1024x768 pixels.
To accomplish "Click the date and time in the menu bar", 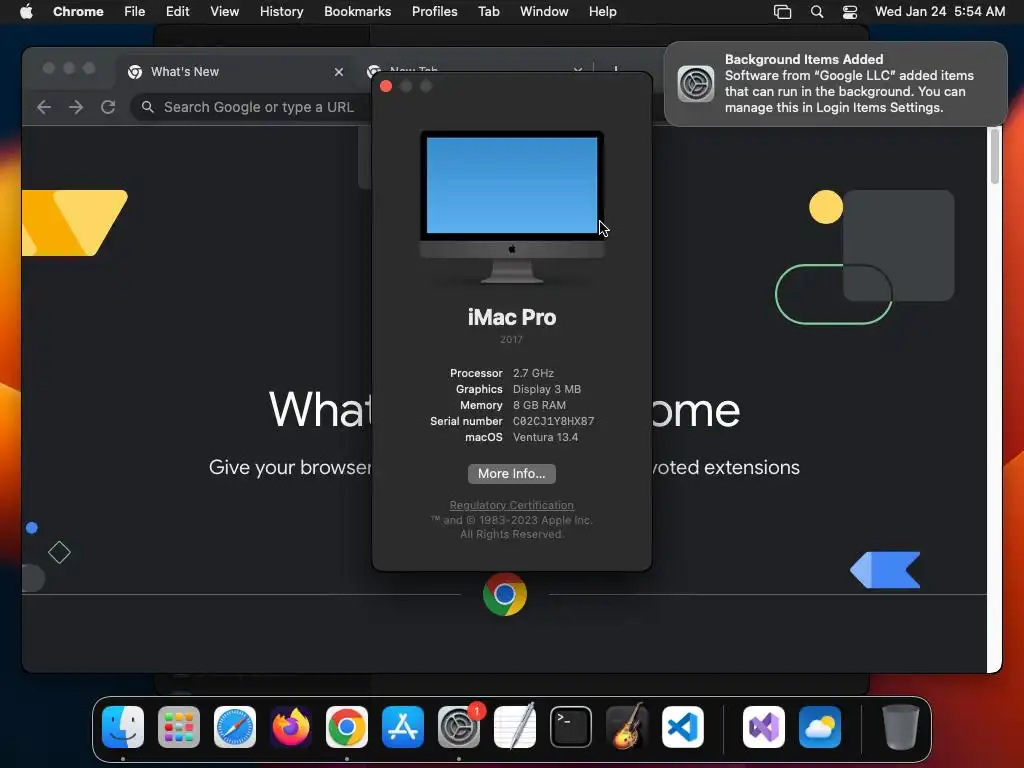I will (939, 12).
